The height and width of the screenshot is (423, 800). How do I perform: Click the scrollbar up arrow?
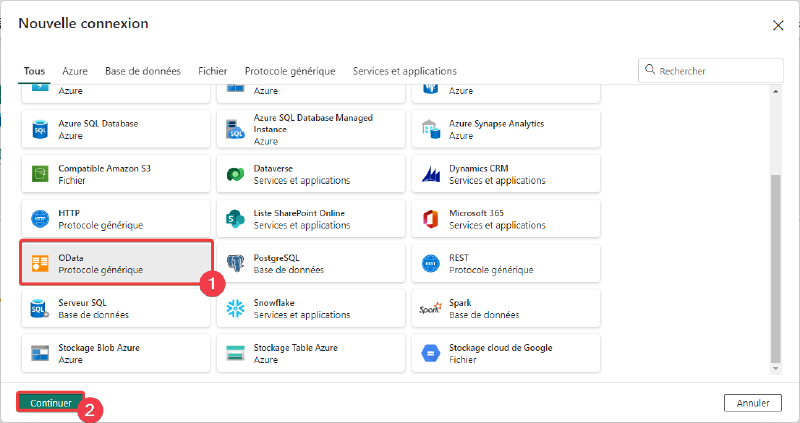coord(776,91)
